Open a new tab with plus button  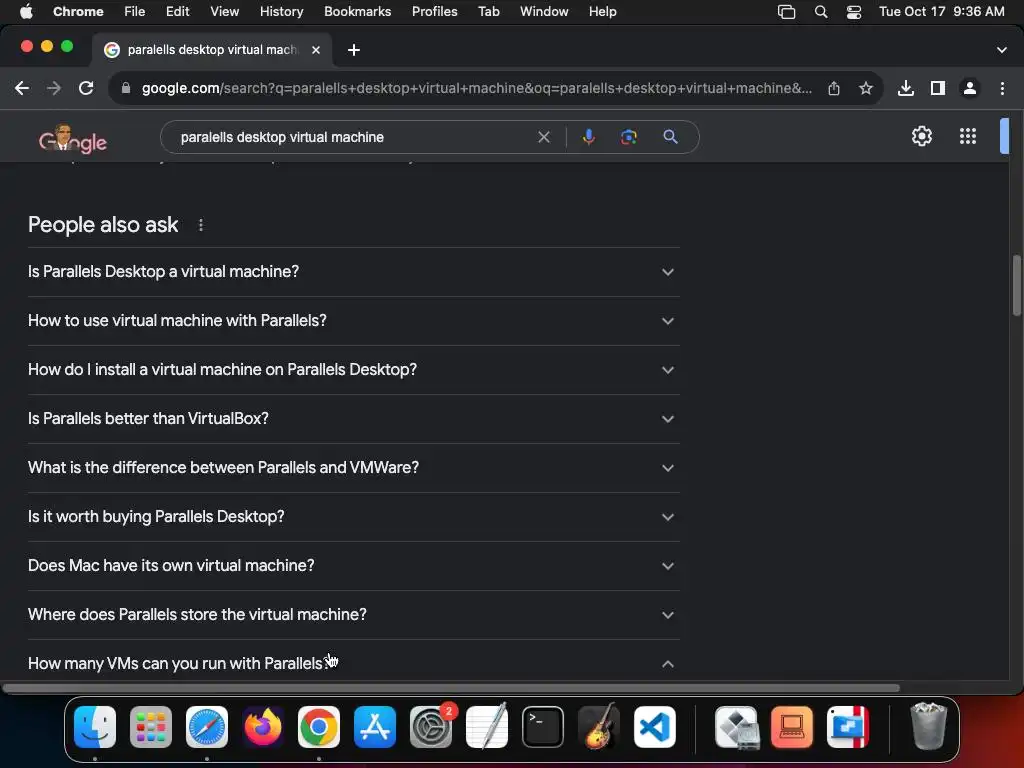click(353, 50)
